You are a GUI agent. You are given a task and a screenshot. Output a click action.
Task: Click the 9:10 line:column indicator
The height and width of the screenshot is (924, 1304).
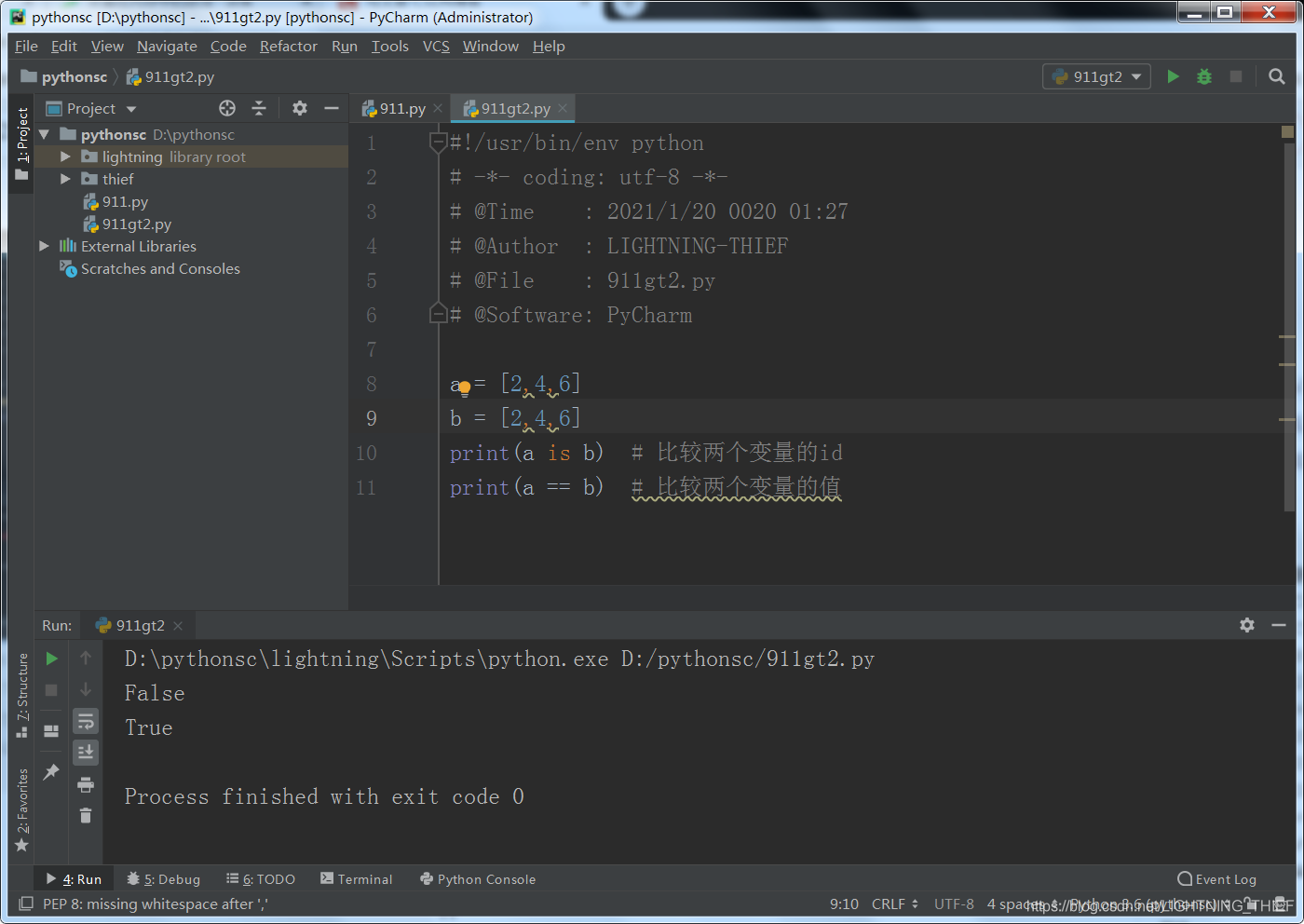point(844,904)
